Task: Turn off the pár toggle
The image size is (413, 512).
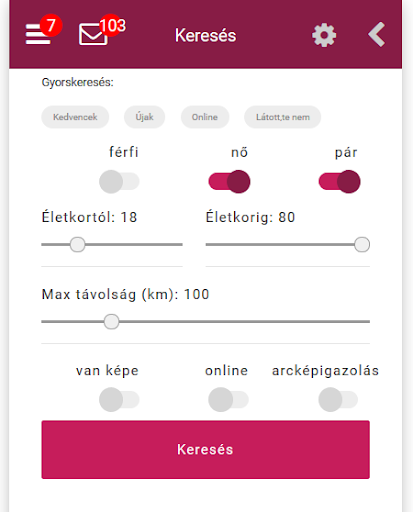Action: pyautogui.click(x=339, y=182)
